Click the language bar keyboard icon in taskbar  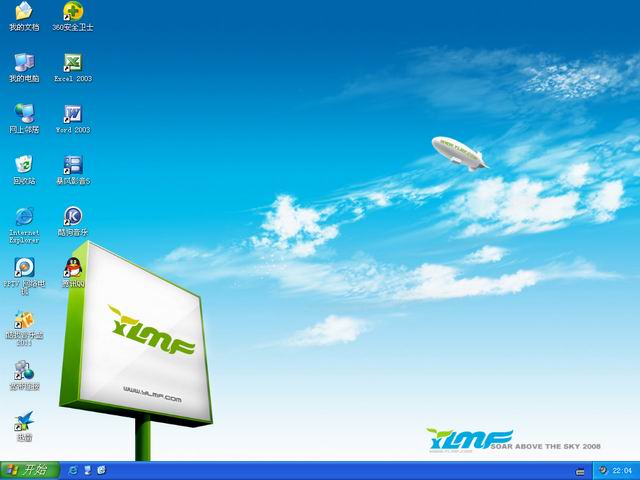(581, 470)
